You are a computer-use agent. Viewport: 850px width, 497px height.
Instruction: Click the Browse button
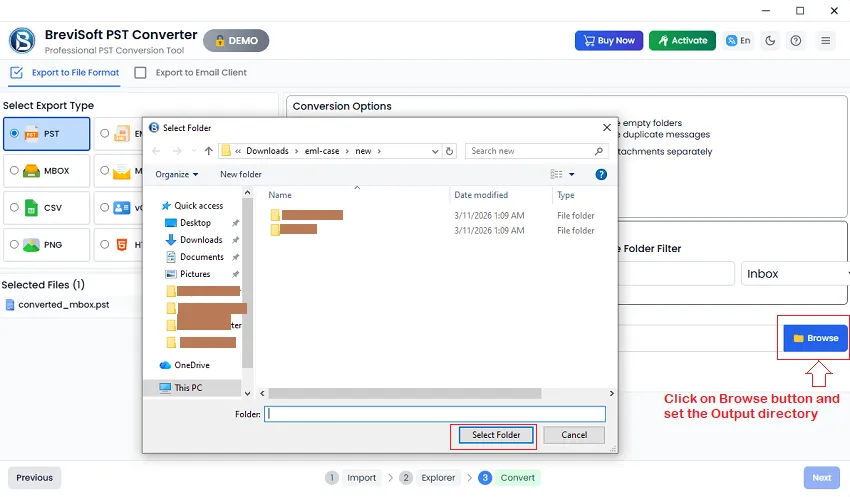(x=815, y=338)
